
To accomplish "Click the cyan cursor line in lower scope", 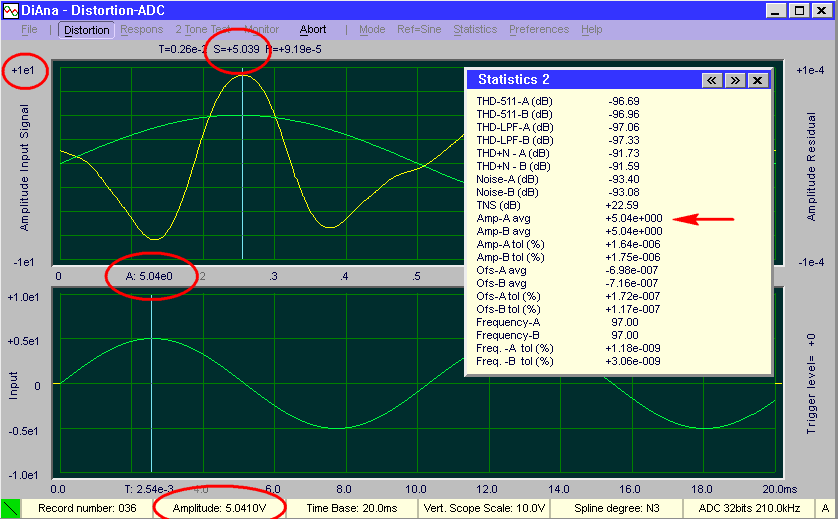I will coord(152,383).
